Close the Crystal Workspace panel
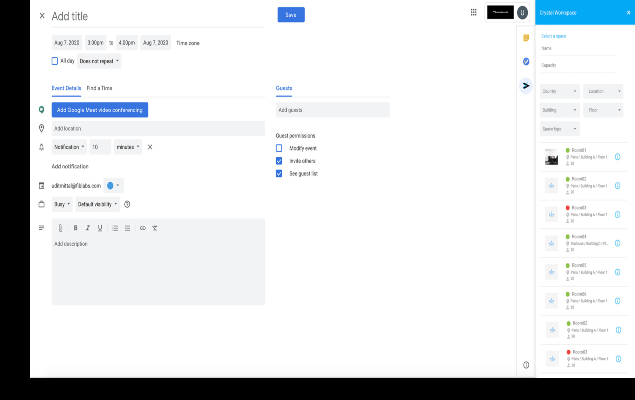 pos(629,13)
